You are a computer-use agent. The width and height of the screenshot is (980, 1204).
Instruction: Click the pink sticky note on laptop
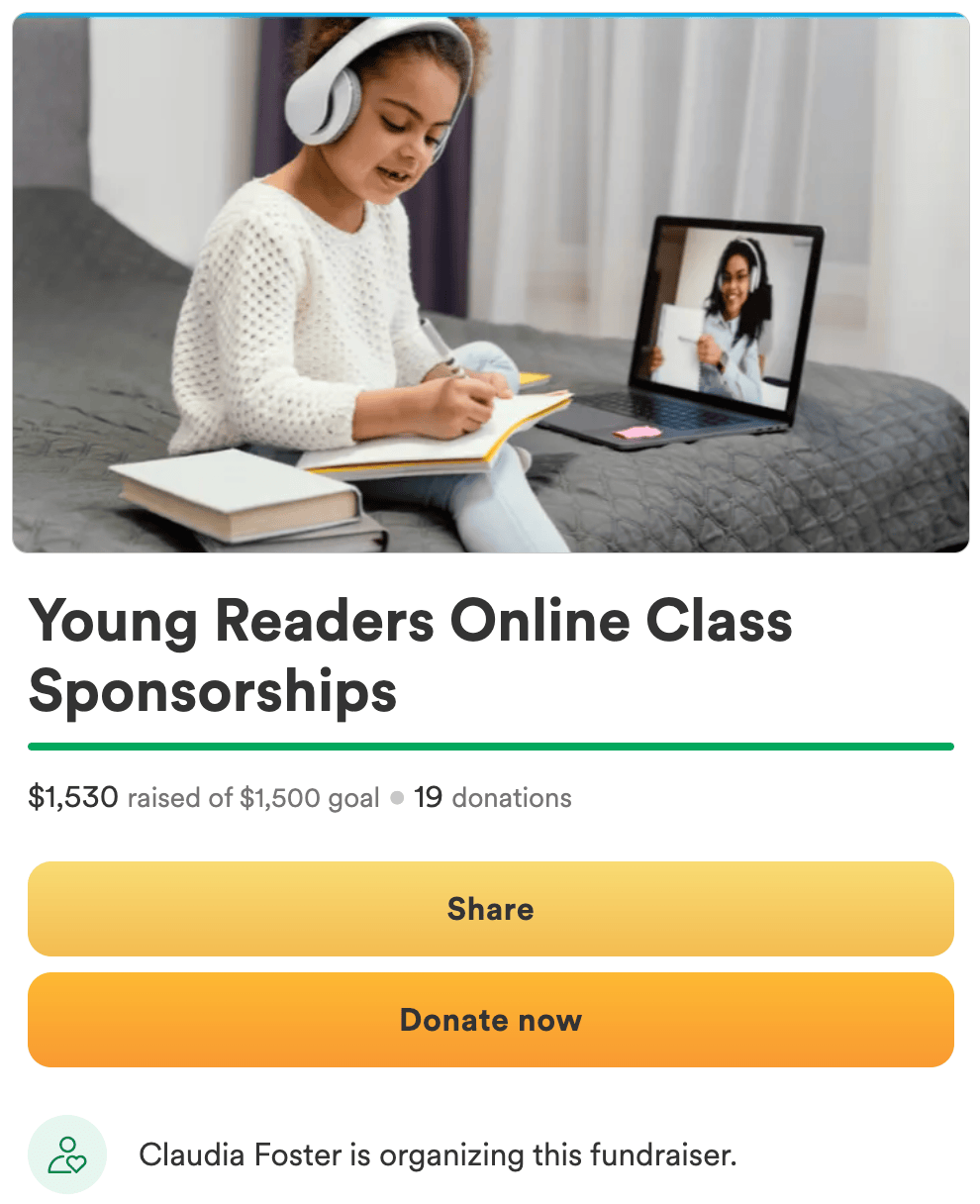(637, 432)
